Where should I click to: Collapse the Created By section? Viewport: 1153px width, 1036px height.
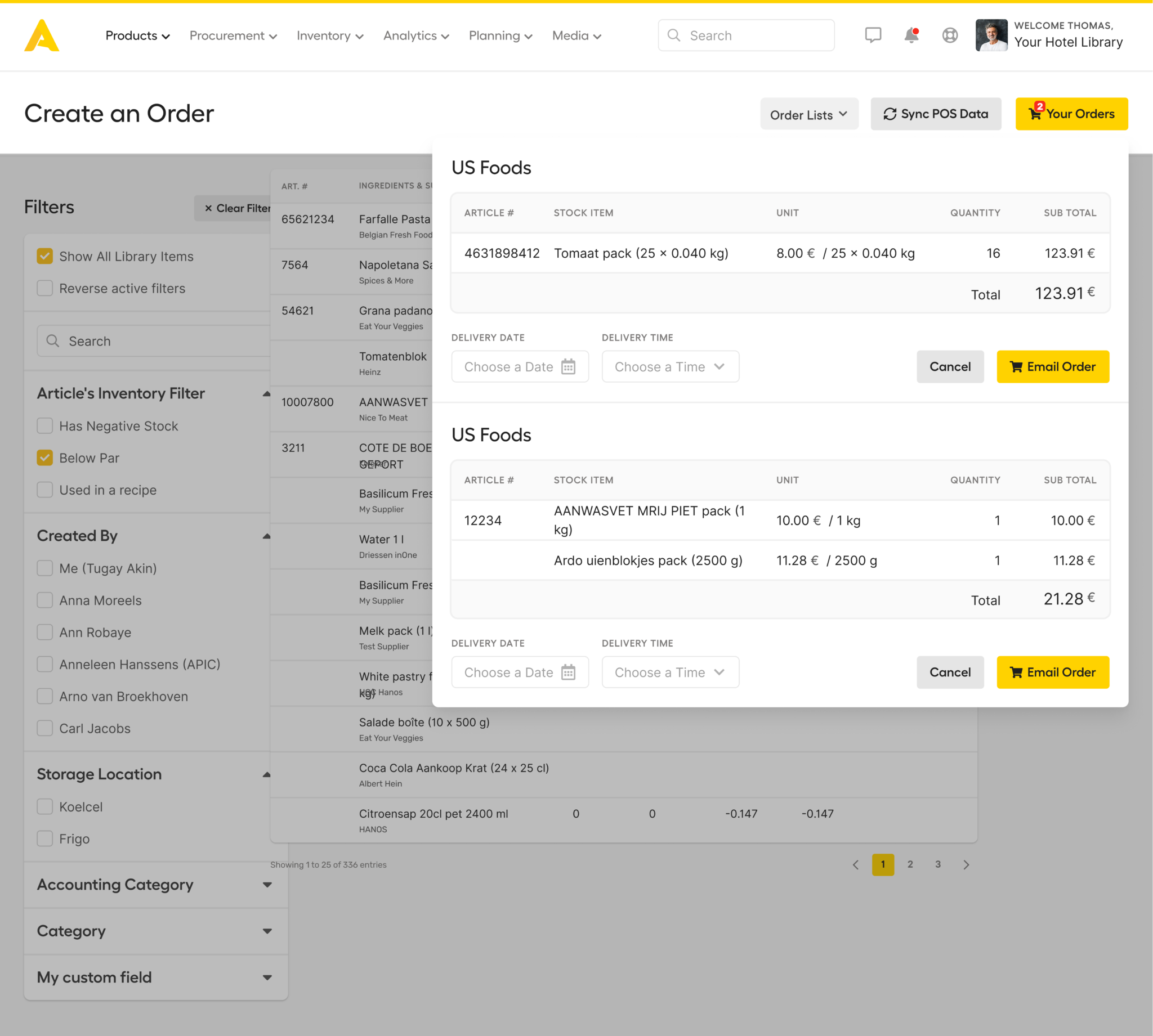[266, 535]
